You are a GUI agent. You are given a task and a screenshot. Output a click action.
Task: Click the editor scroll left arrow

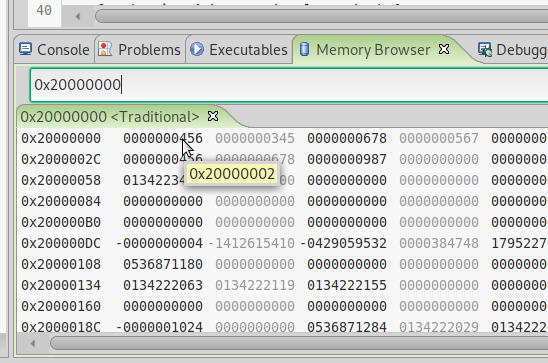(x=78, y=16)
